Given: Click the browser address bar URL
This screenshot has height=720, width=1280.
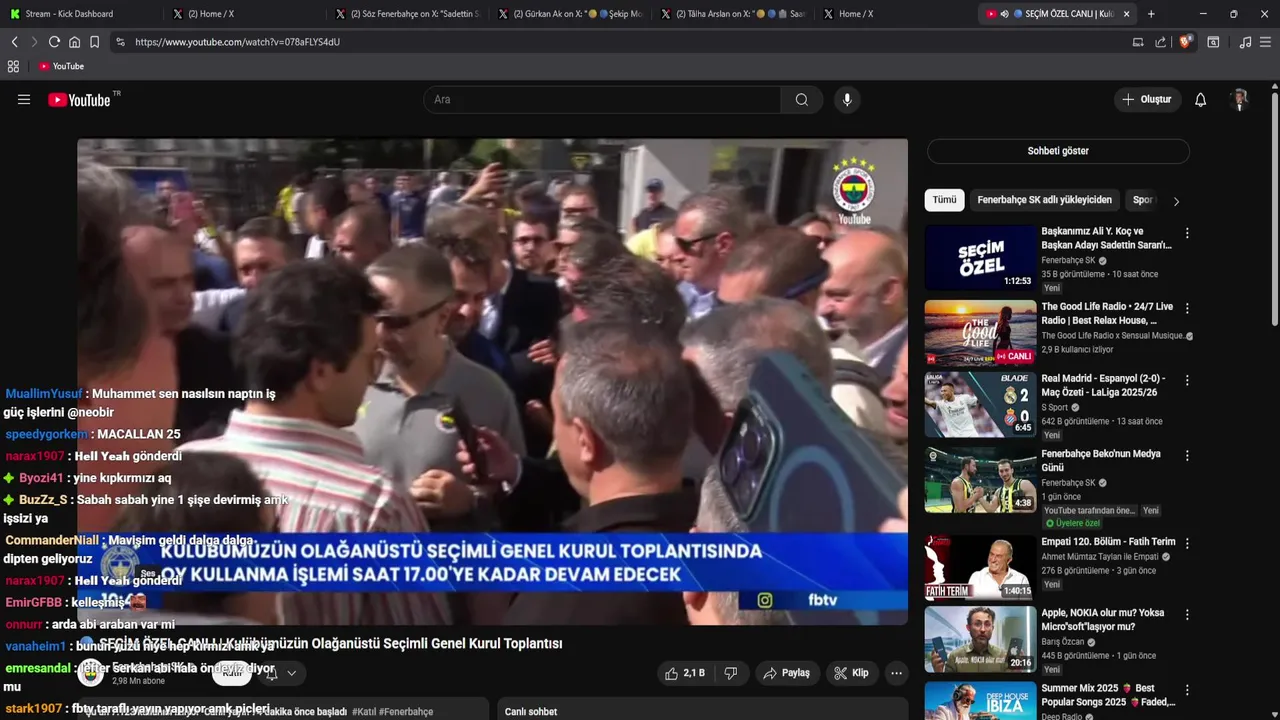Looking at the screenshot, I should click(x=237, y=42).
